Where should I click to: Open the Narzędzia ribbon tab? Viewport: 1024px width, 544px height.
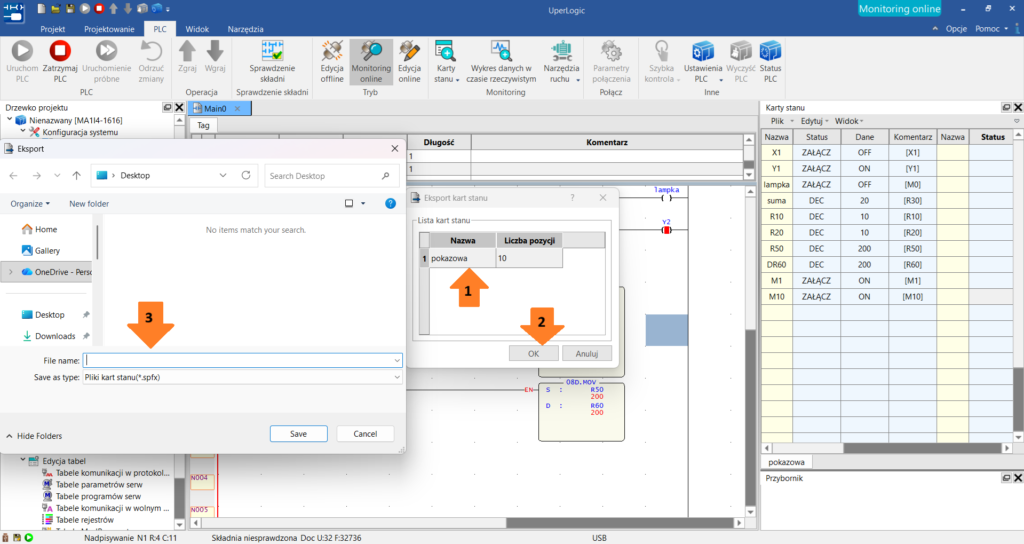[246, 29]
